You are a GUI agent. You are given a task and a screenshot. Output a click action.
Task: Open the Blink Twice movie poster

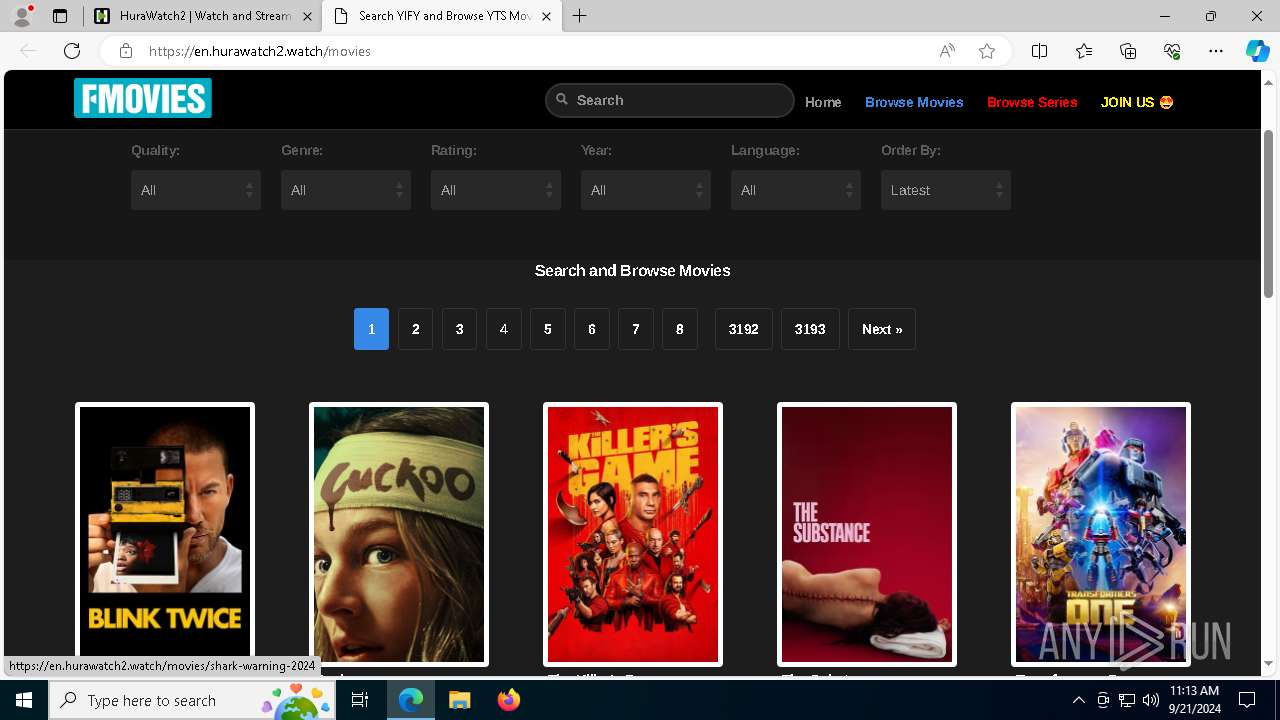pyautogui.click(x=165, y=534)
